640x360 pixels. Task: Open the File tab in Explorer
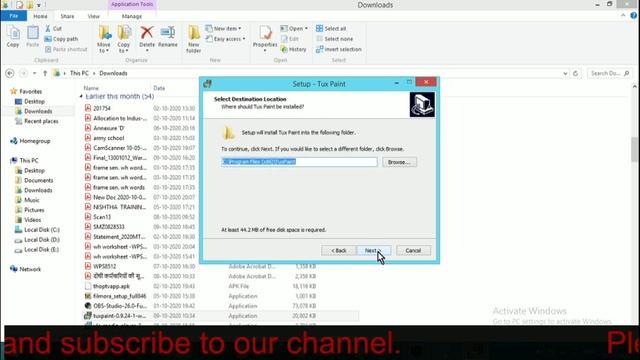[x=14, y=16]
